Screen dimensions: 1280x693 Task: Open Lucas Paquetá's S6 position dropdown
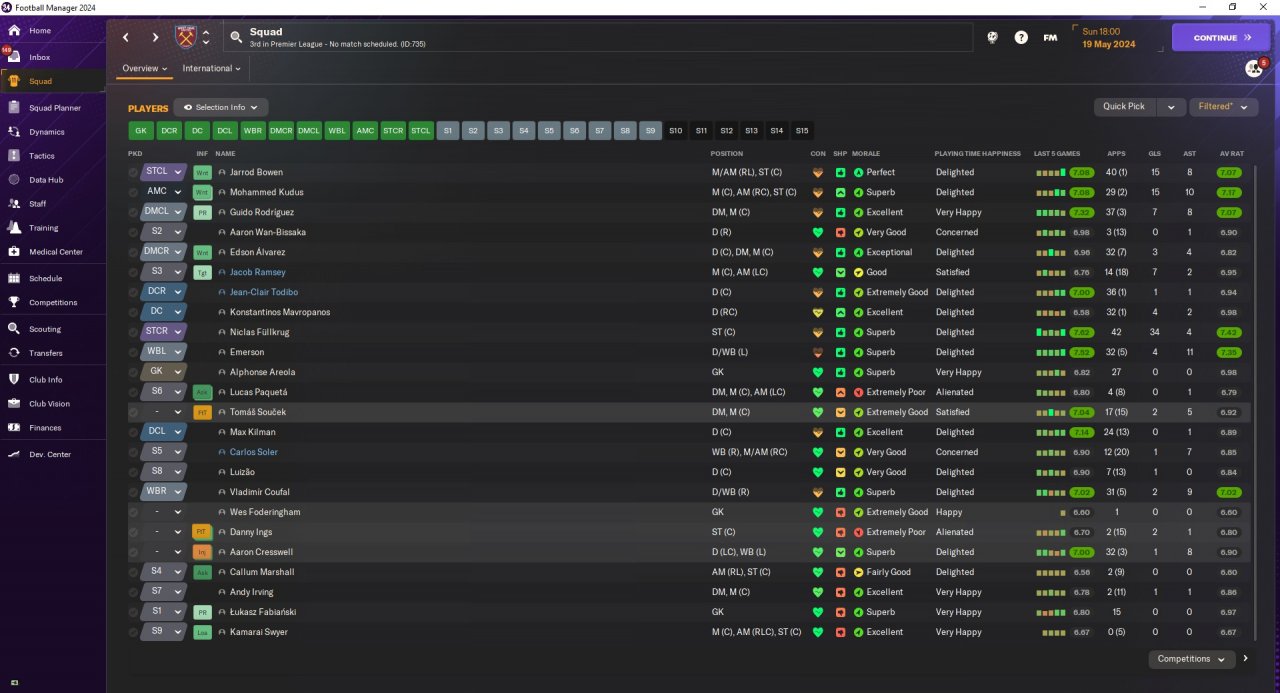[x=165, y=392]
